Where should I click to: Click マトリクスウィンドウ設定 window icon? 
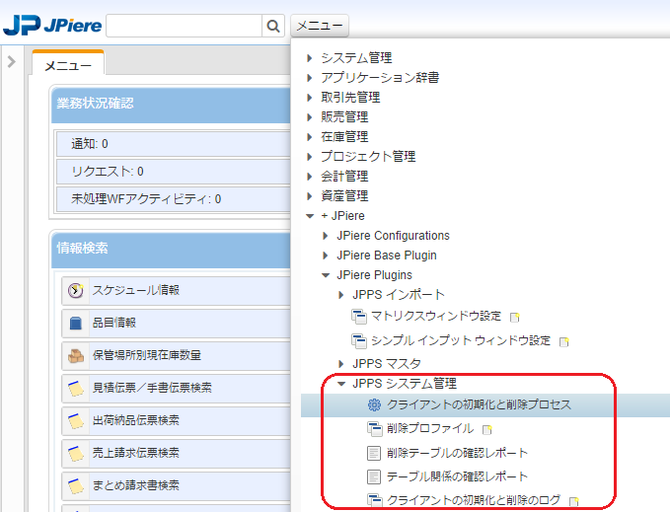359,317
